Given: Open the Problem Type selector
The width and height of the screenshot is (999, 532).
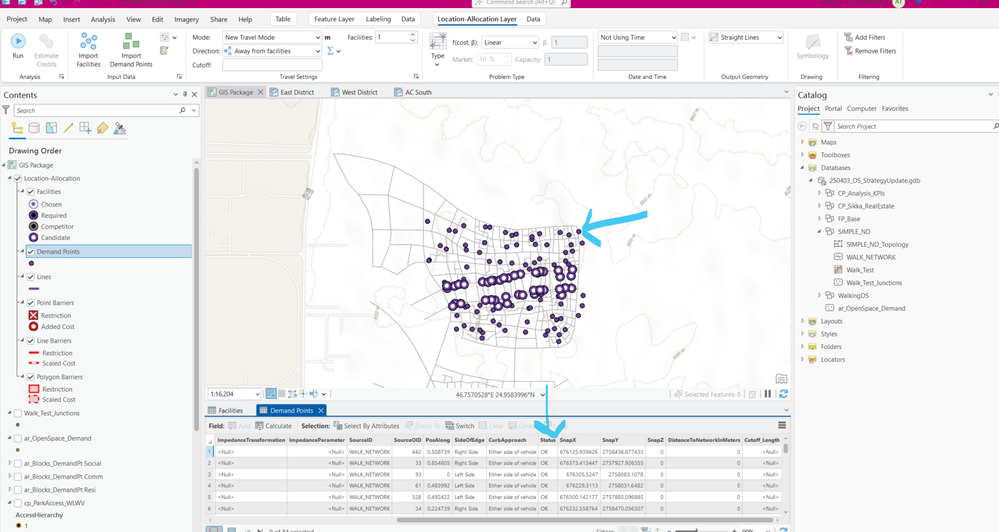Looking at the screenshot, I should [437, 50].
